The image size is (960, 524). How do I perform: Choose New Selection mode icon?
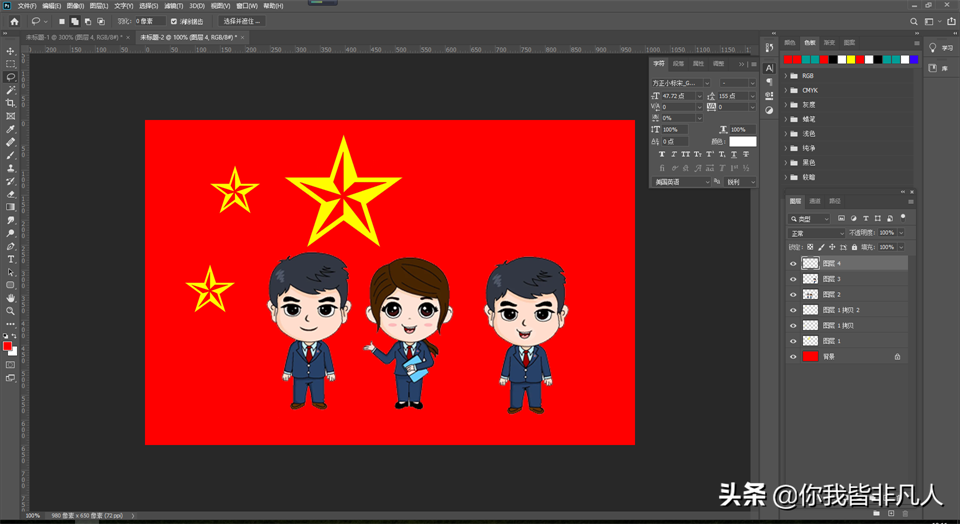(x=62, y=21)
